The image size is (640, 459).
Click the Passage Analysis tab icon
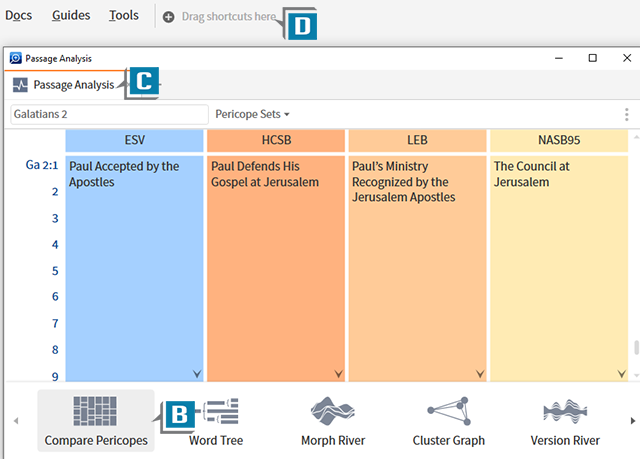click(20, 85)
